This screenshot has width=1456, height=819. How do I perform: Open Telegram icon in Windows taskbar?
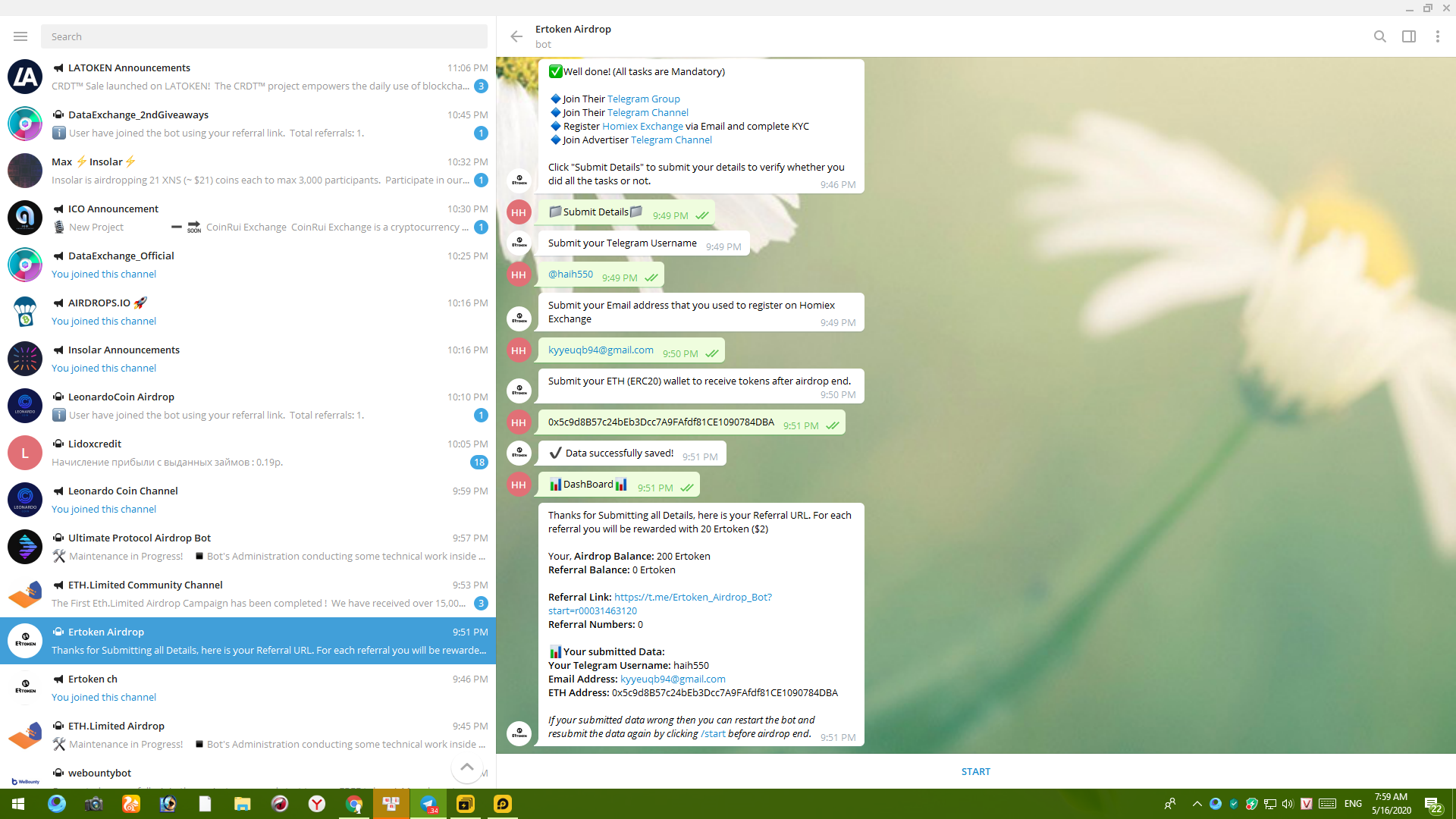(x=428, y=804)
